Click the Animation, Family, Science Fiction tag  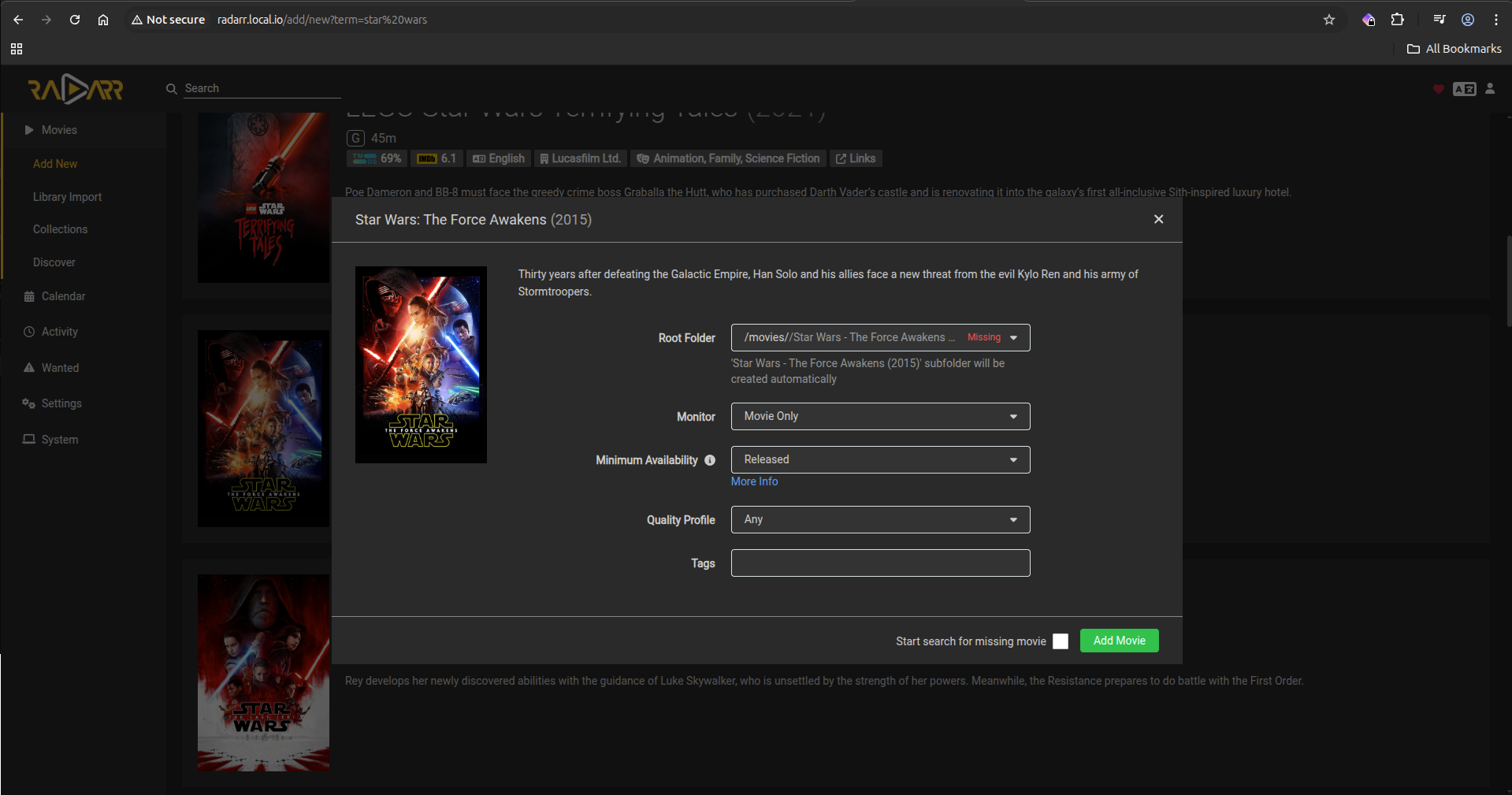(728, 158)
